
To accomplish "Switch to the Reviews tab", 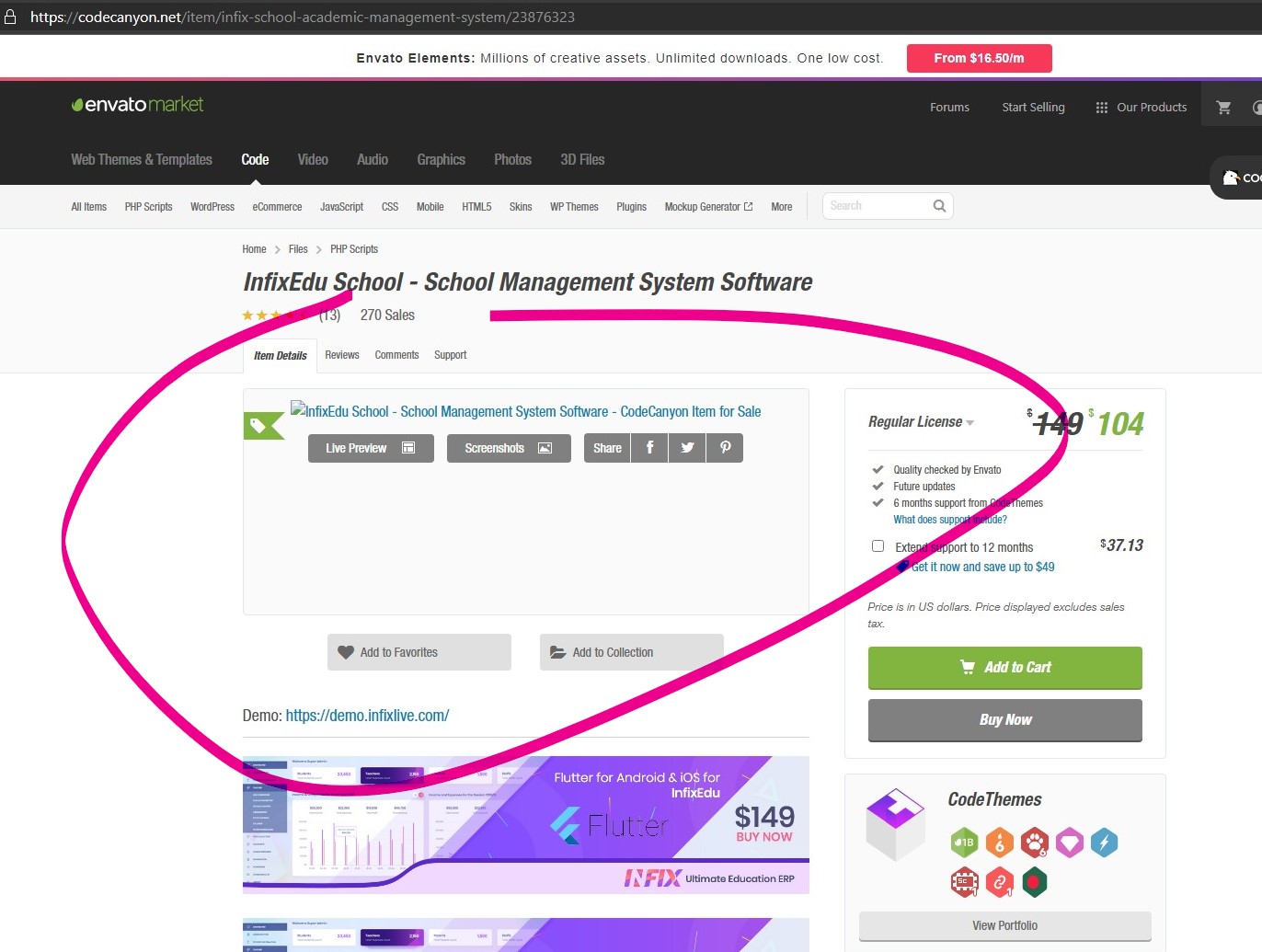I will tap(342, 355).
